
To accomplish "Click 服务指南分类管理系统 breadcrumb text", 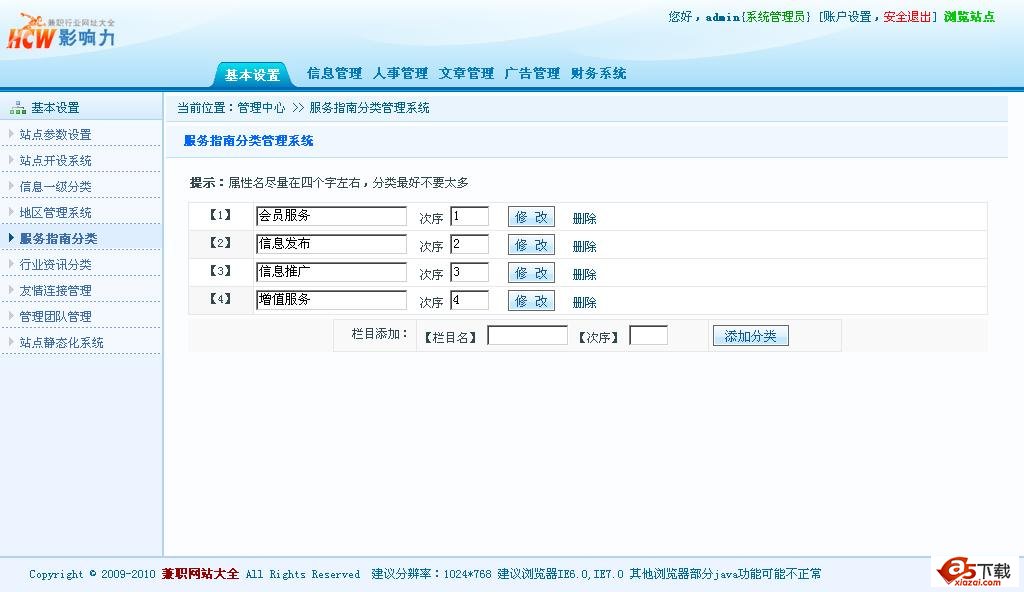I will point(370,108).
